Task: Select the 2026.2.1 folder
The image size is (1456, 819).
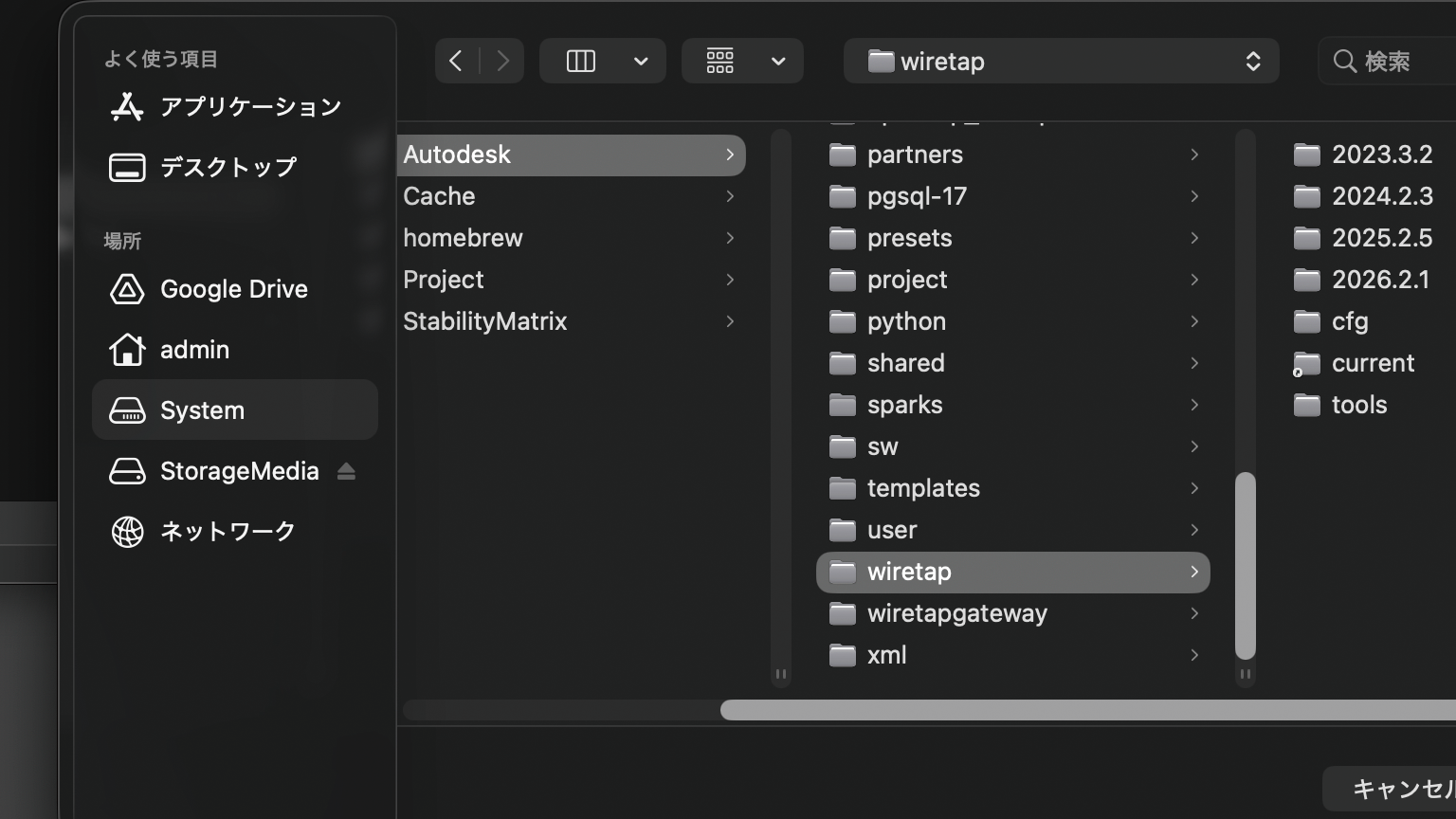Action: click(1379, 280)
